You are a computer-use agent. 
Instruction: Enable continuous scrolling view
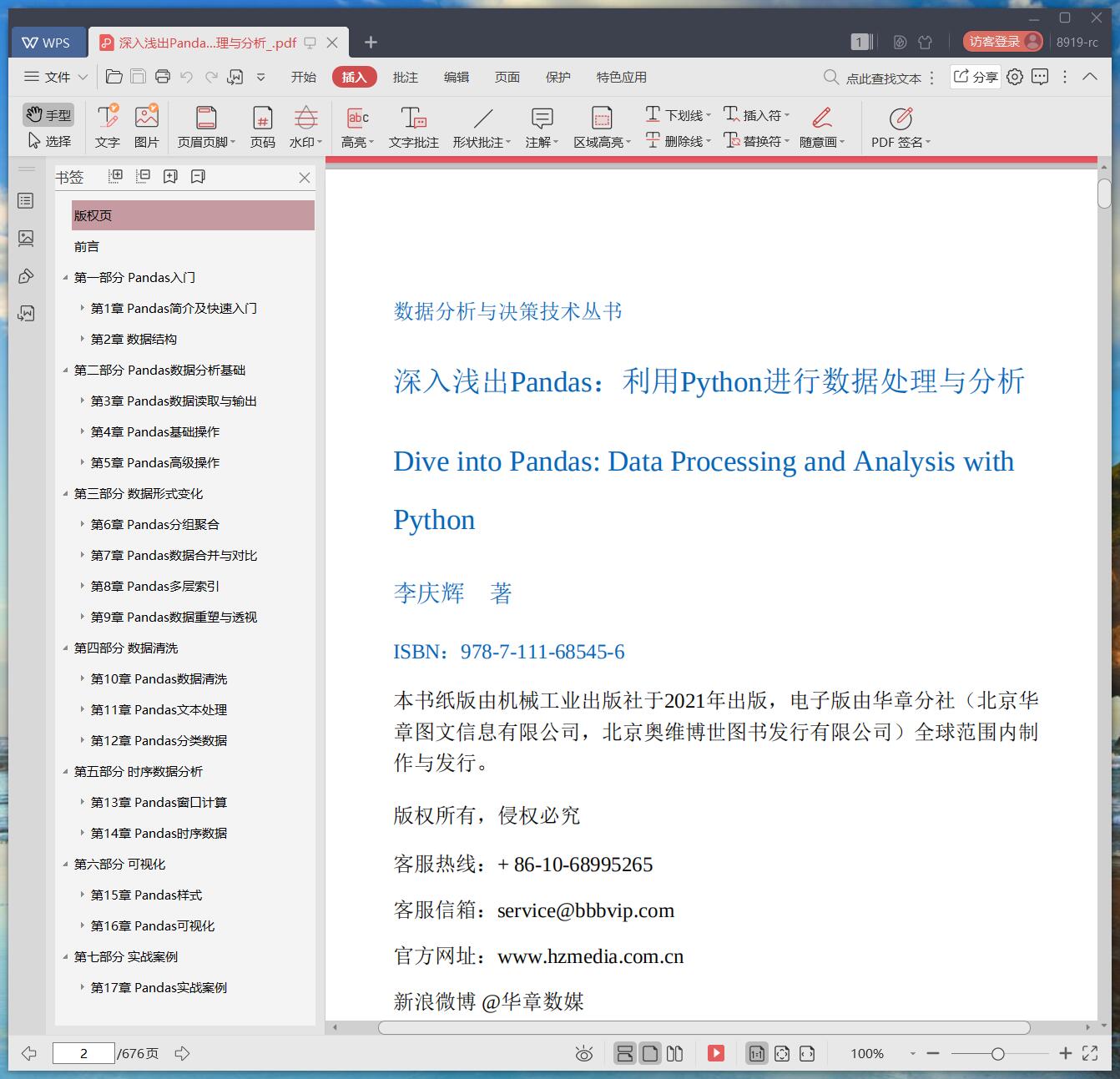click(x=624, y=1053)
